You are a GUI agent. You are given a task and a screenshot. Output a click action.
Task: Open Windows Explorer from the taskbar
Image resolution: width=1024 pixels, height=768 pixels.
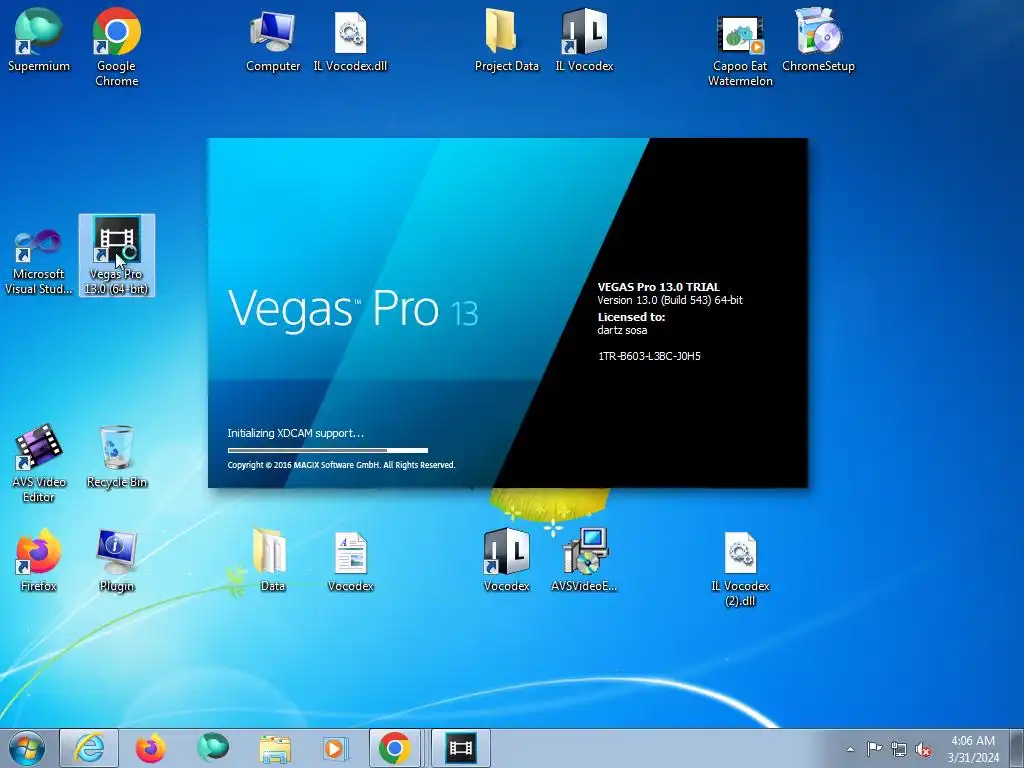click(275, 748)
